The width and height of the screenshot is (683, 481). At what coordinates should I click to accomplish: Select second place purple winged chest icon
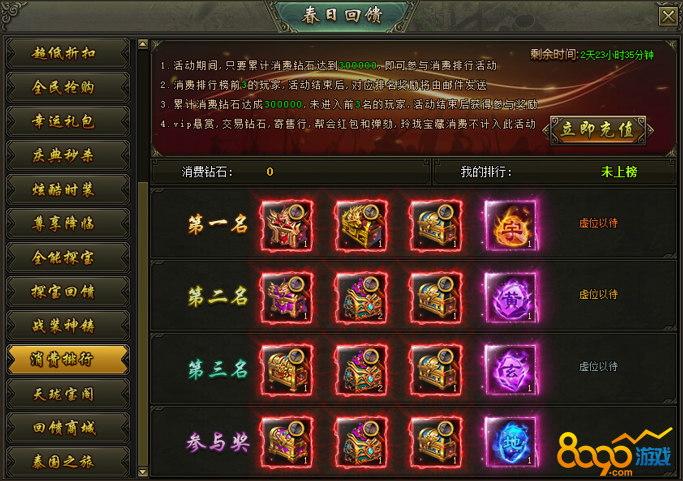coord(287,297)
